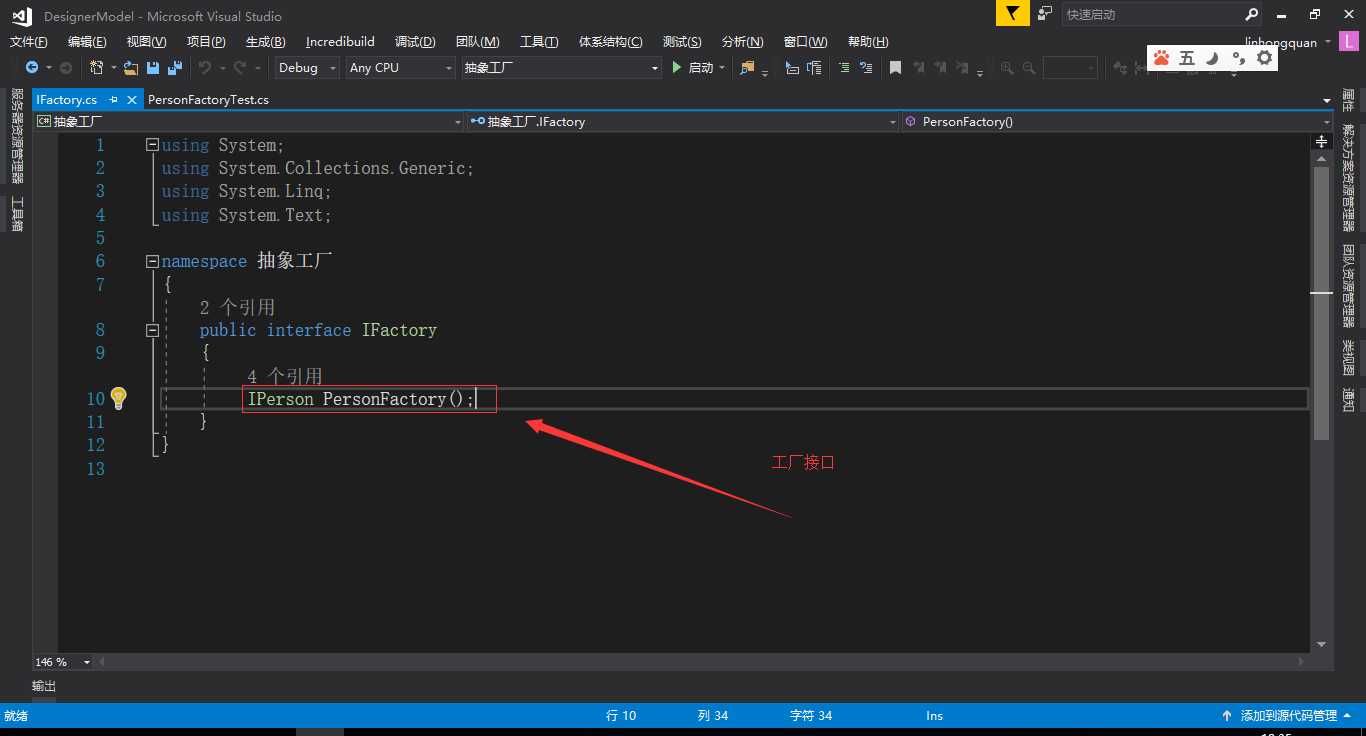Click the split editor icon above scrollbar
Viewport: 1366px width, 736px height.
point(1321,142)
